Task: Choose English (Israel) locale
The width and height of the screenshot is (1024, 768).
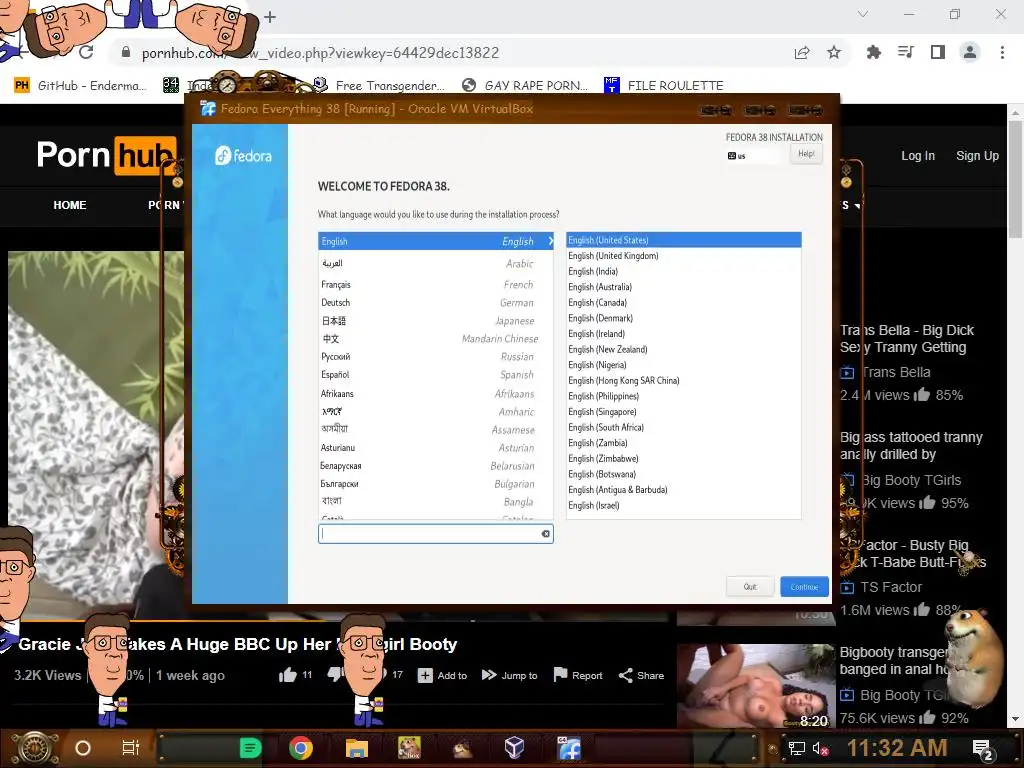Action: click(x=684, y=505)
